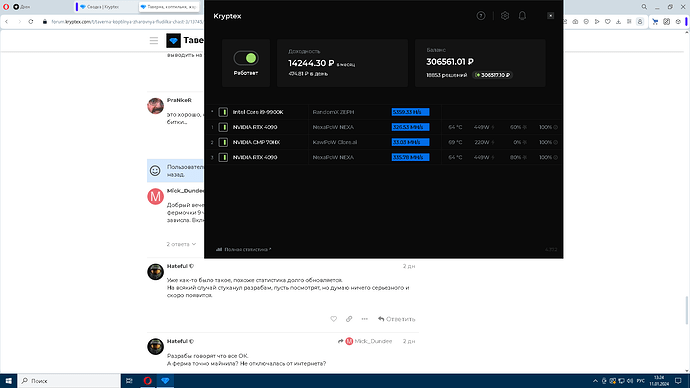Click the Windows taskbar search field Поиск
Viewport: 690px width, 388px height.
point(69,381)
